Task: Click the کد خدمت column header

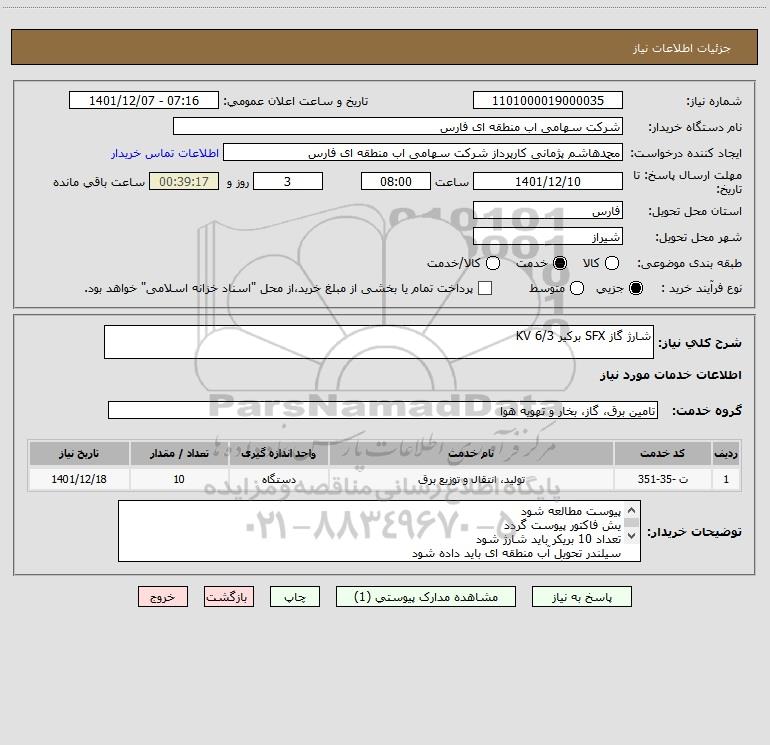Action: [x=662, y=453]
